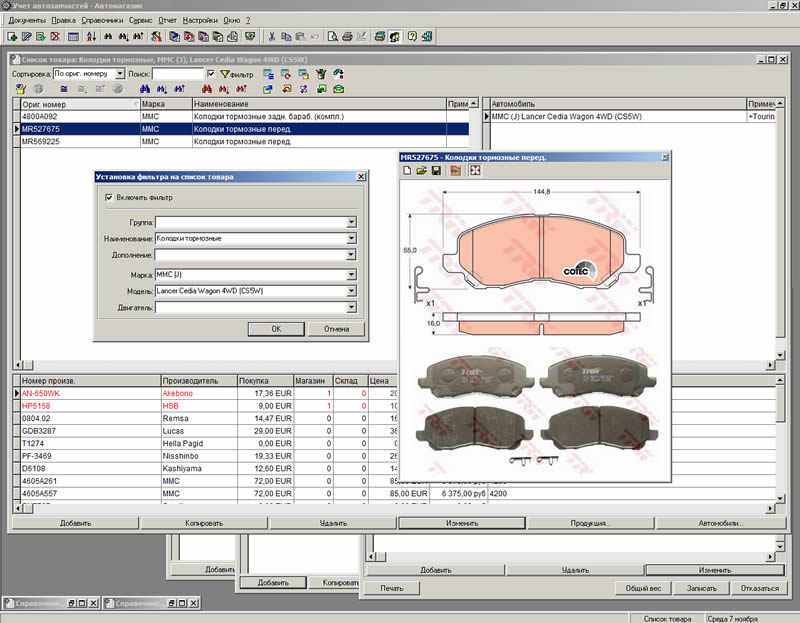Expand the Группа dropdown
Screen dimensions: 800x623
click(352, 222)
